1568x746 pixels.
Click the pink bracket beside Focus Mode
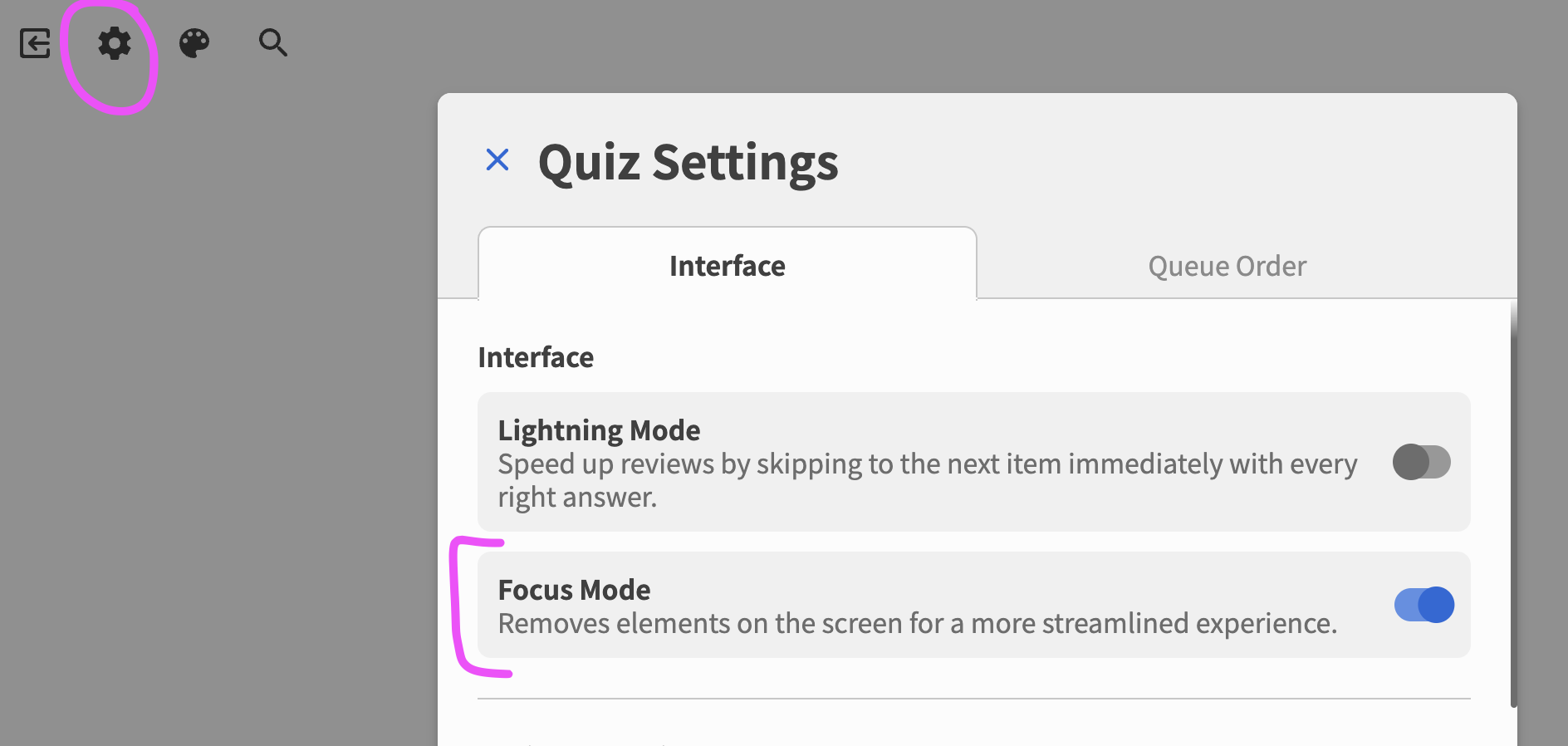(456, 606)
